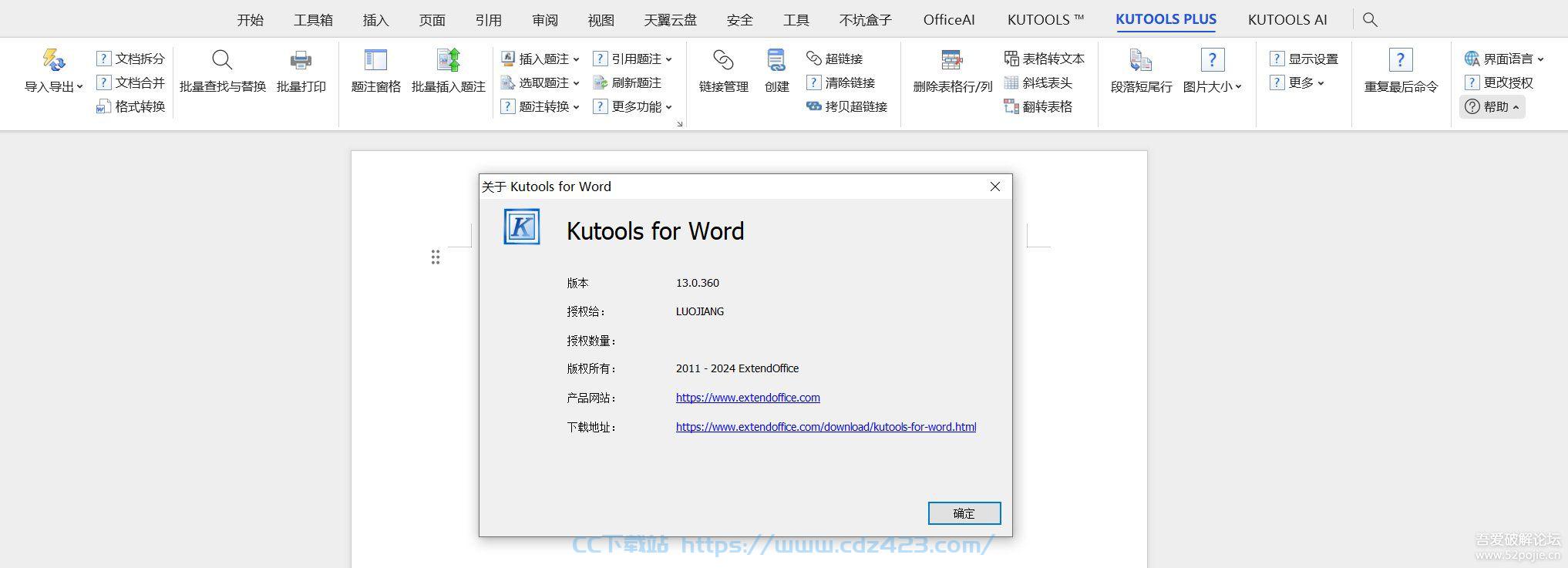The image size is (1568, 568).
Task: Expand the 更多功能 dropdown
Action: [669, 107]
